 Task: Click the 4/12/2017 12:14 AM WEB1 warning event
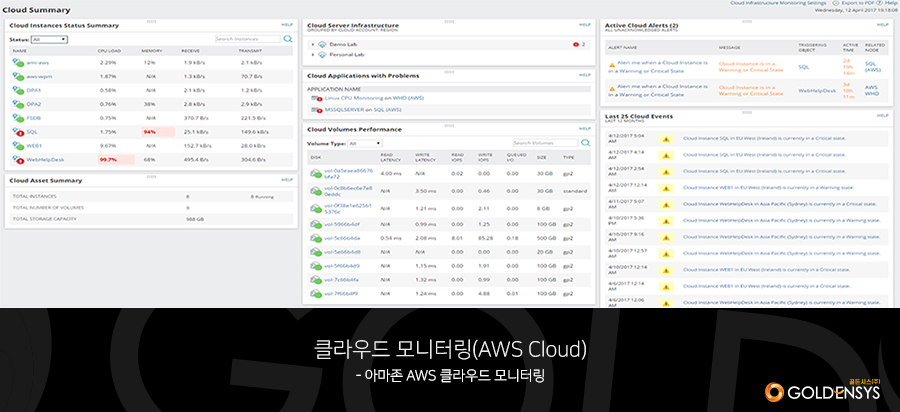[769, 187]
